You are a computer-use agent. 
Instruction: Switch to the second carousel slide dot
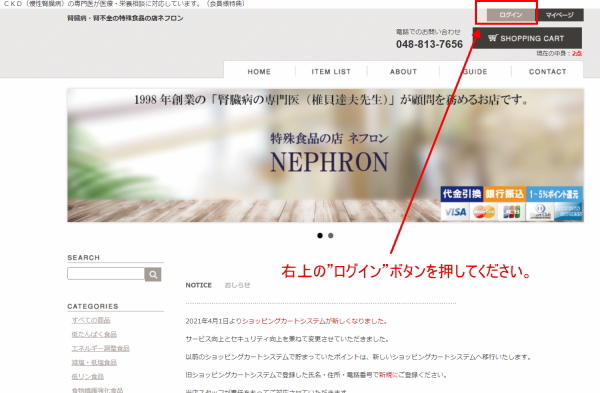point(331,236)
